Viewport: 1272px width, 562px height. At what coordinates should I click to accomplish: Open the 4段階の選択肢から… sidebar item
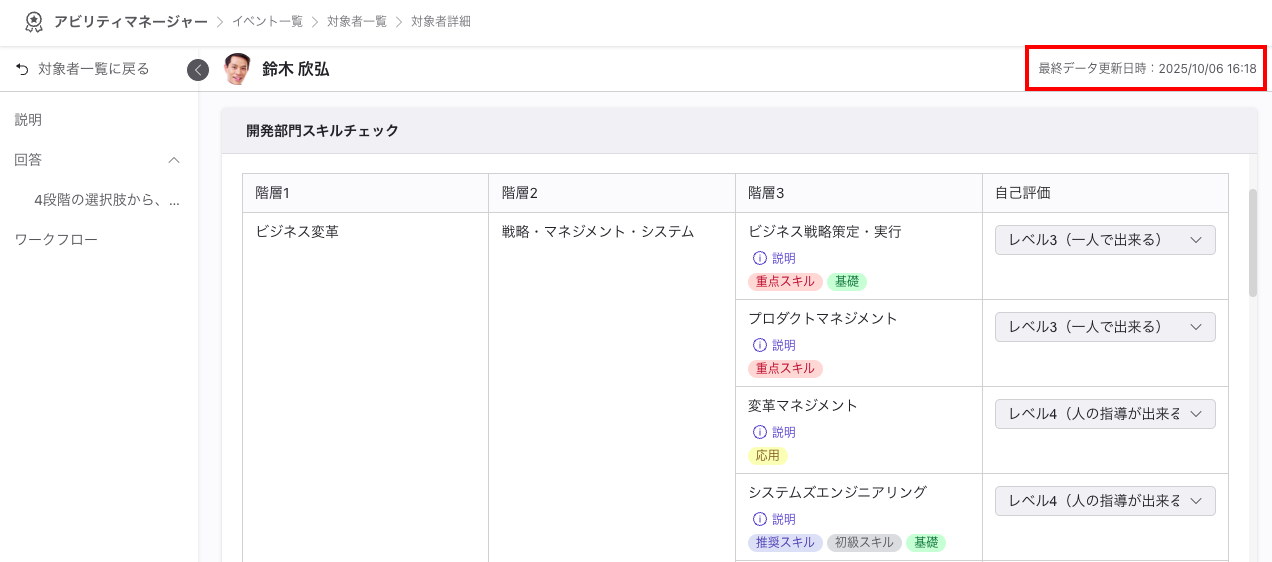click(x=107, y=200)
